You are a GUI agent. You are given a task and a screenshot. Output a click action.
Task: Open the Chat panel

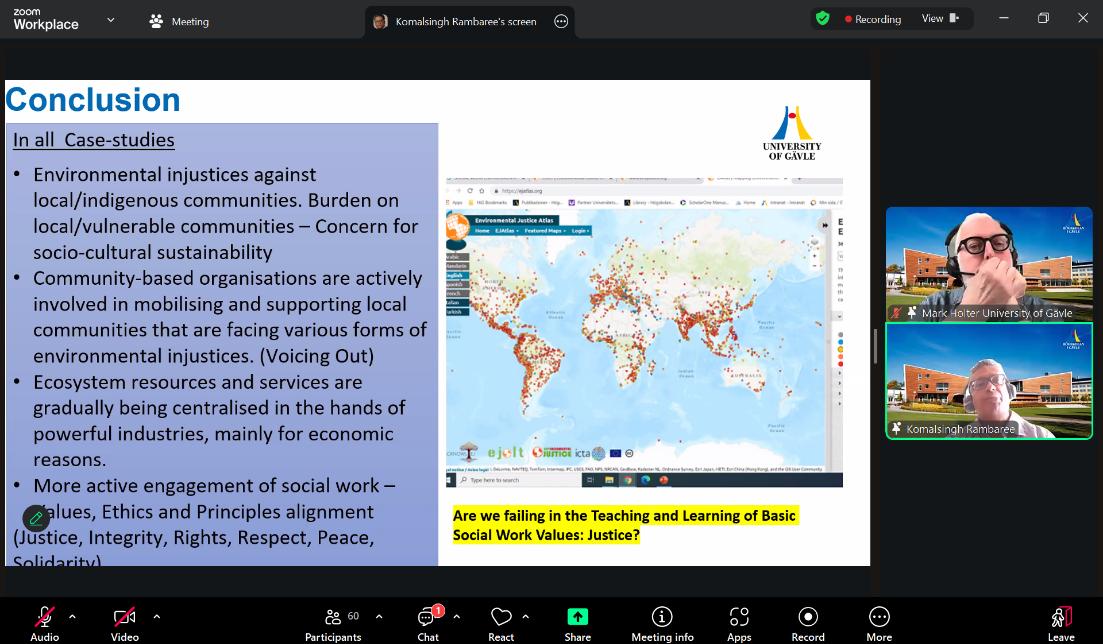[428, 624]
